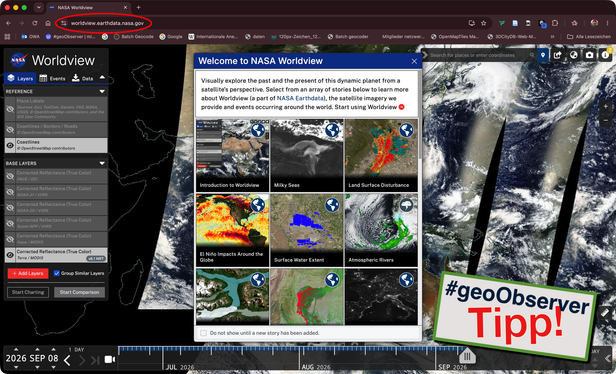Show more bookmarks with double chevron

(x=552, y=37)
